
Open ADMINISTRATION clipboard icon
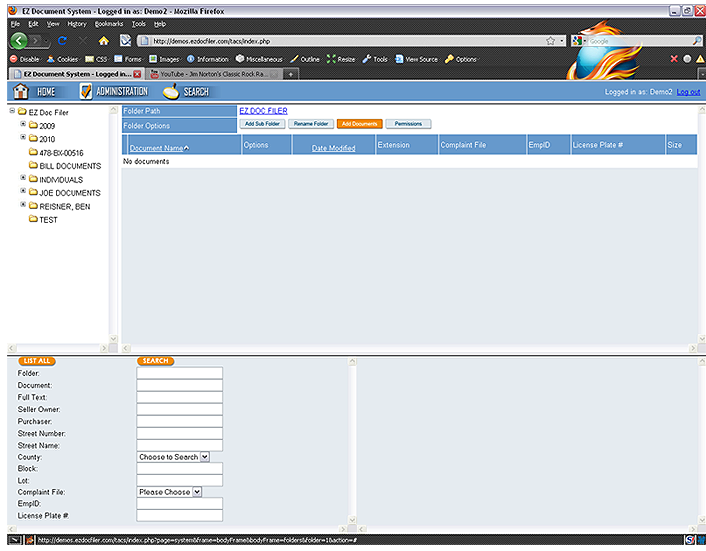pyautogui.click(x=86, y=91)
